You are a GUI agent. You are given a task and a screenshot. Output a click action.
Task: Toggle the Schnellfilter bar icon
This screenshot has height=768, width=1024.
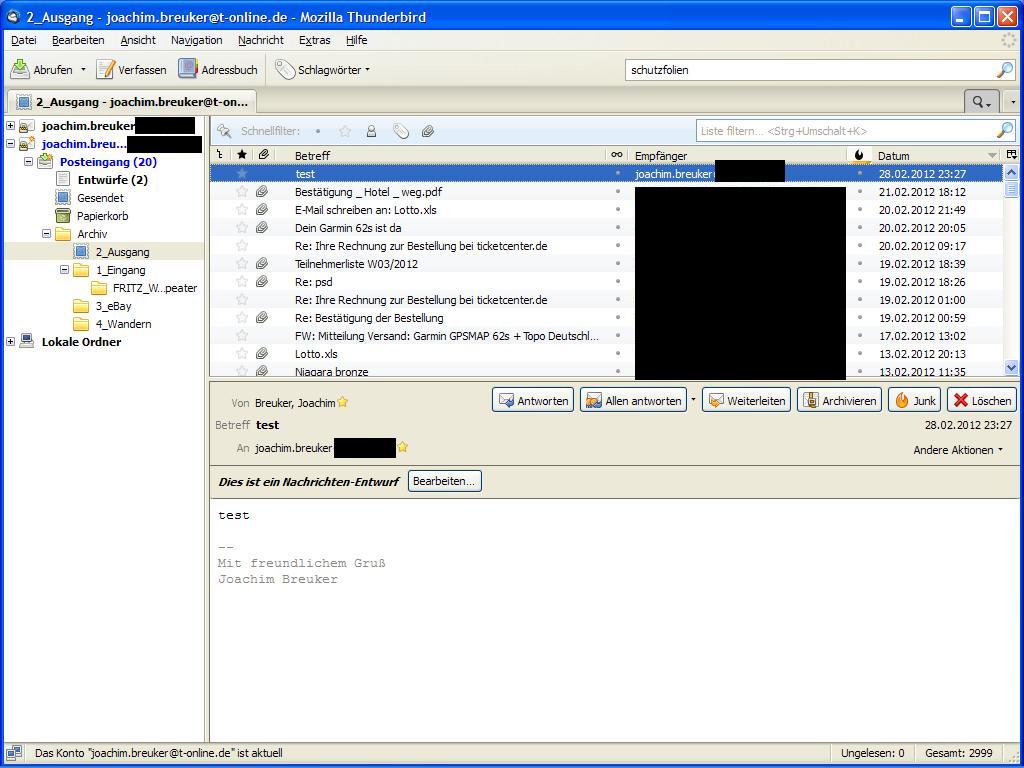225,131
